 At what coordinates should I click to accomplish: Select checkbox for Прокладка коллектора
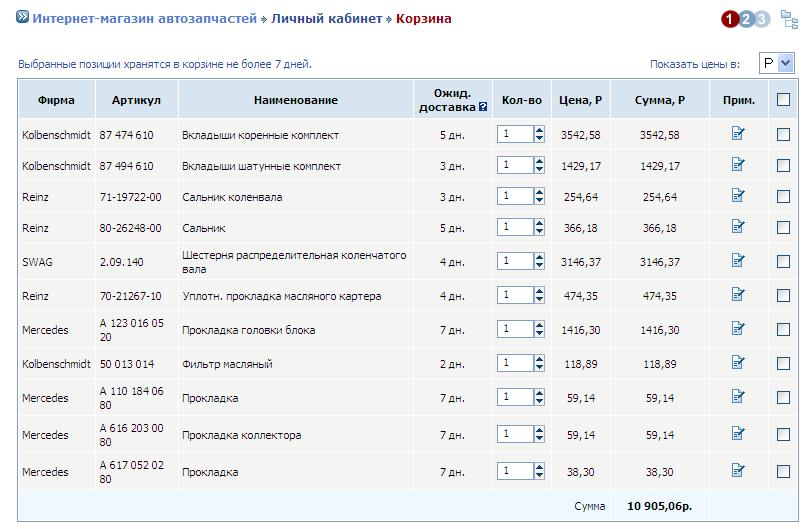click(x=783, y=434)
